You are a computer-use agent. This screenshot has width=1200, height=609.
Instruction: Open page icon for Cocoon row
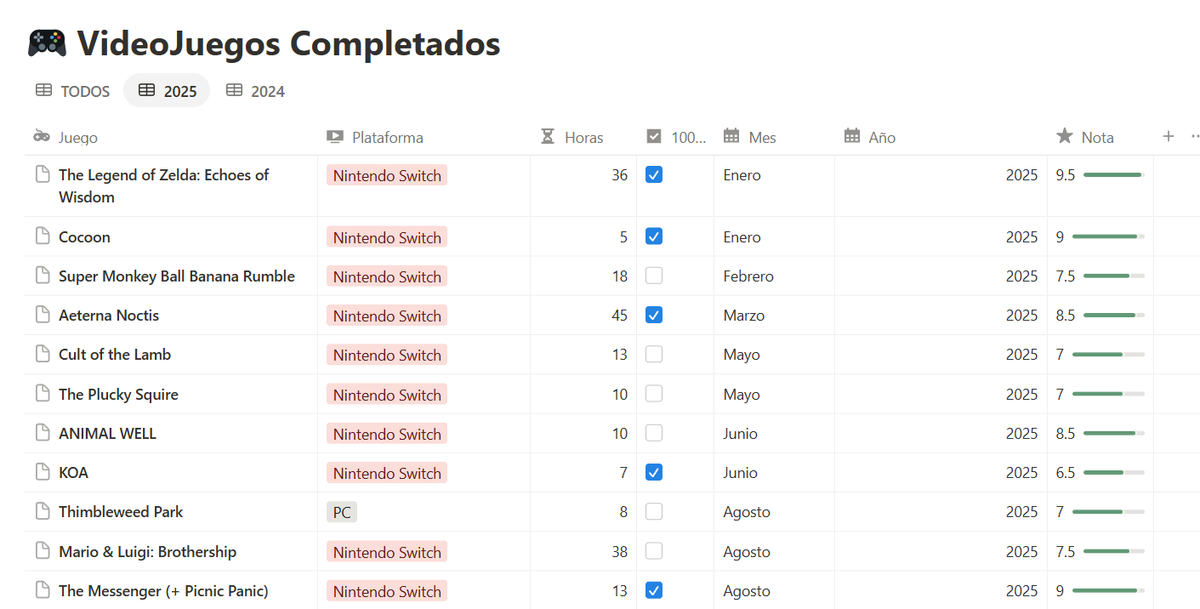(x=42, y=236)
